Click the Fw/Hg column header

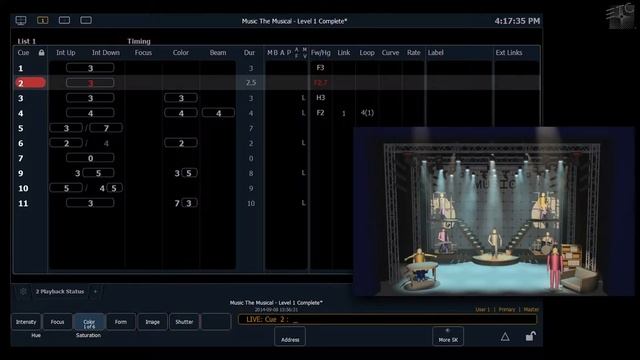[x=320, y=53]
